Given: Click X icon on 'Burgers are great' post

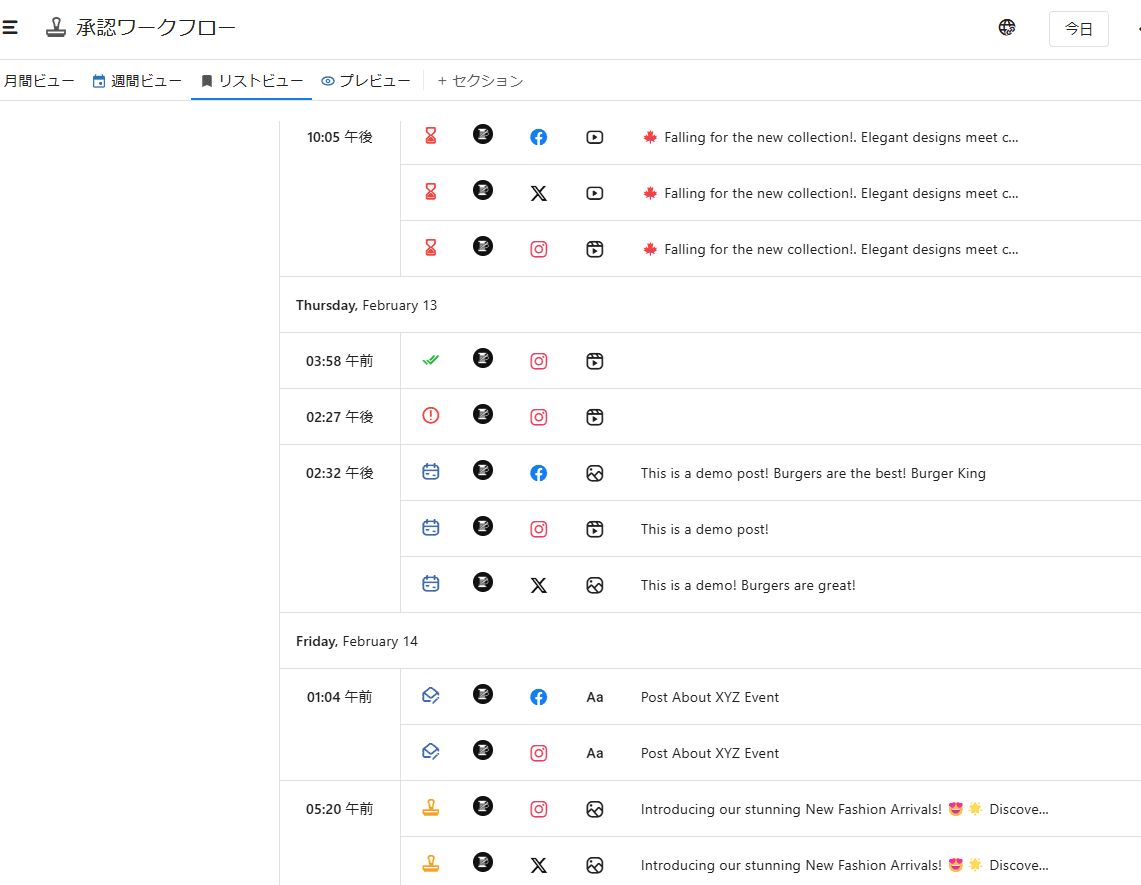Looking at the screenshot, I should (x=539, y=585).
